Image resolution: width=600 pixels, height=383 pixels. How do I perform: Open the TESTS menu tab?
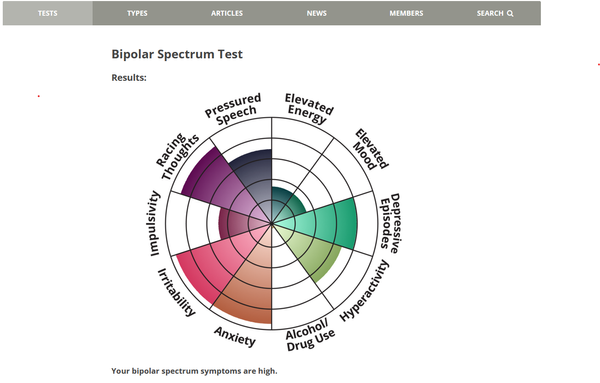tap(47, 13)
